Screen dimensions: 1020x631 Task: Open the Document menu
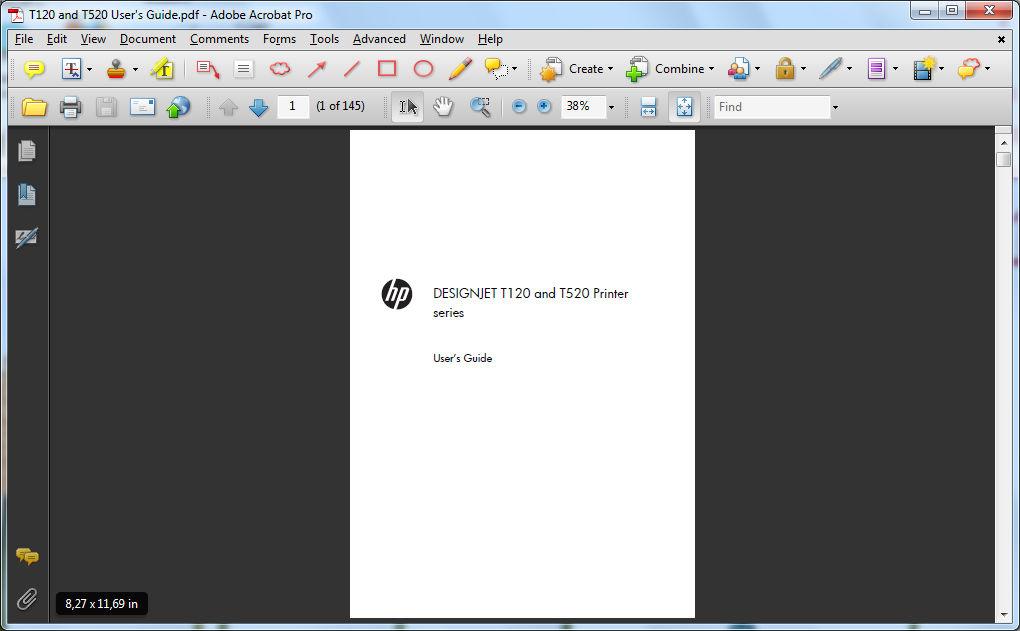[x=148, y=39]
